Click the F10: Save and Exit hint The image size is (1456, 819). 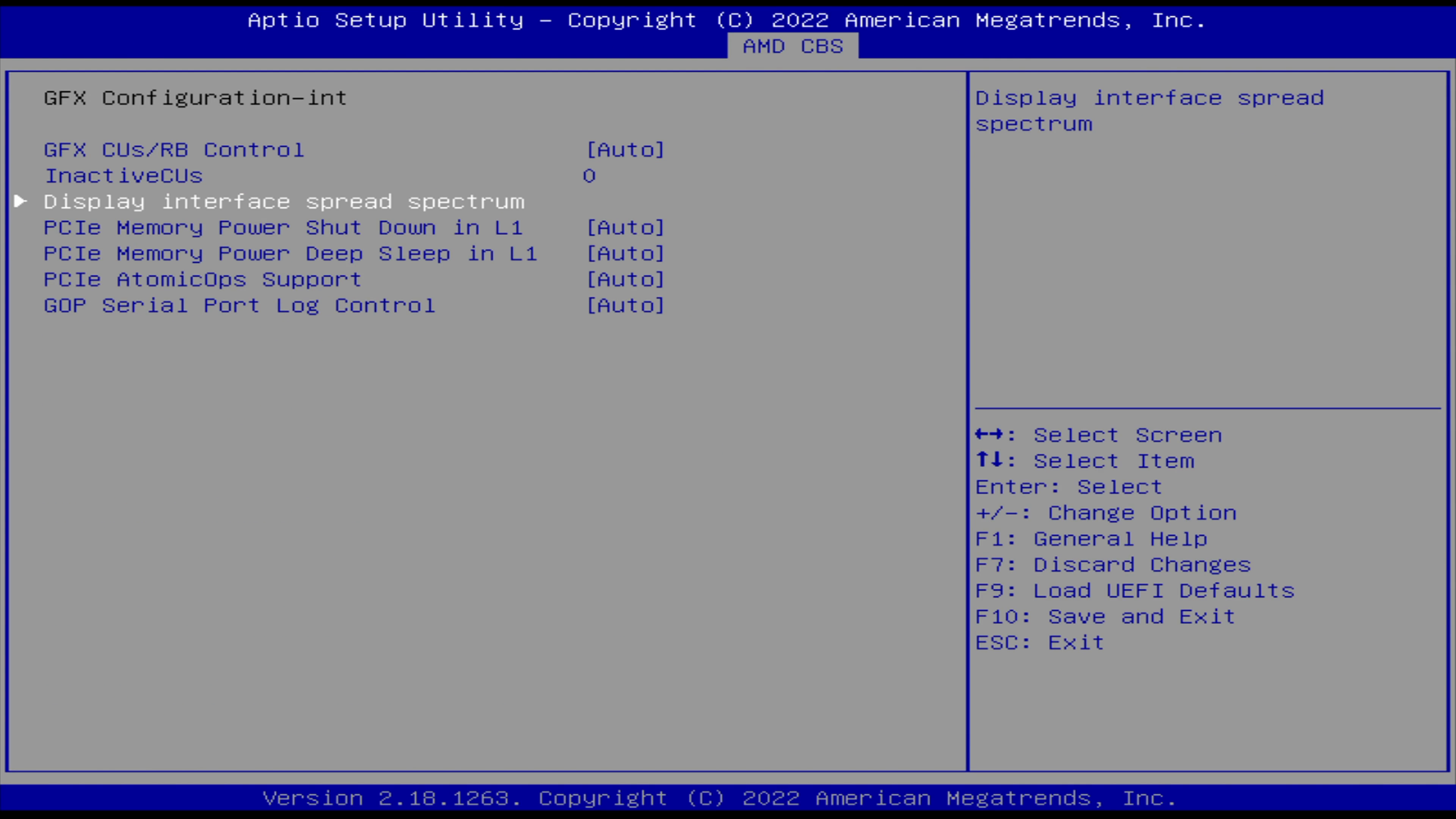tap(1106, 617)
